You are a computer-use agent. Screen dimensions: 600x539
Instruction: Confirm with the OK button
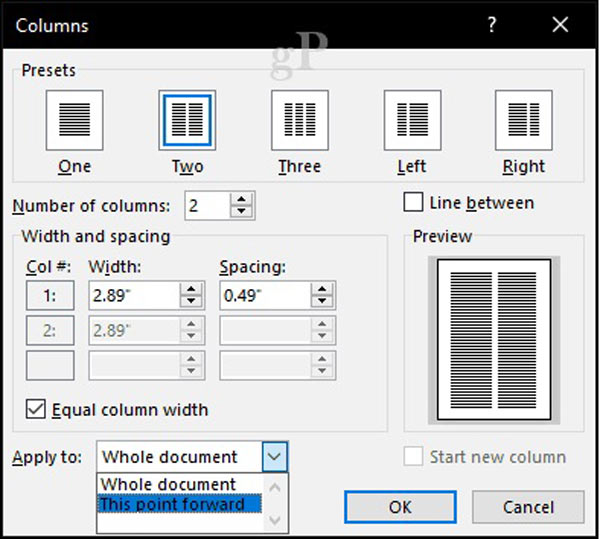[400, 507]
